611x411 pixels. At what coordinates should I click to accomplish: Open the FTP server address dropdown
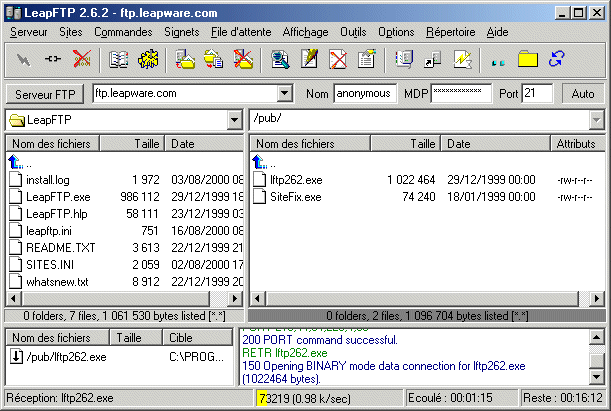click(285, 93)
